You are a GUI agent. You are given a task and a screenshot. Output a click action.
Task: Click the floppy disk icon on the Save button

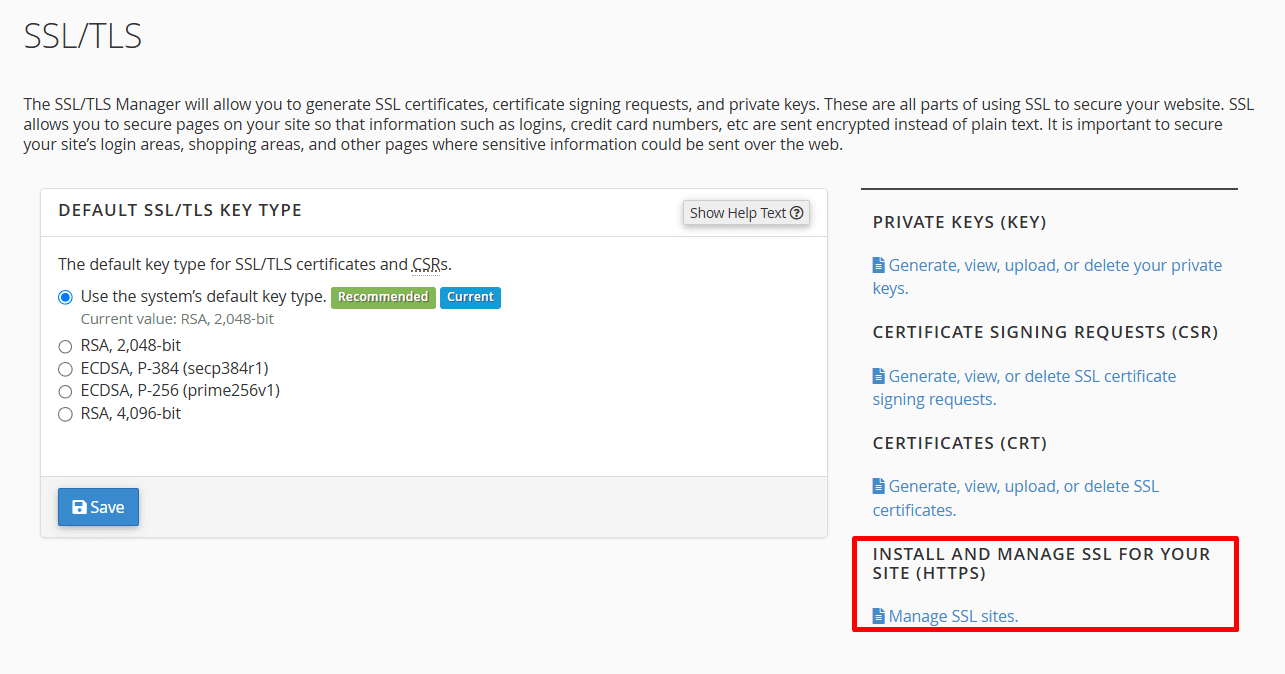(80, 507)
